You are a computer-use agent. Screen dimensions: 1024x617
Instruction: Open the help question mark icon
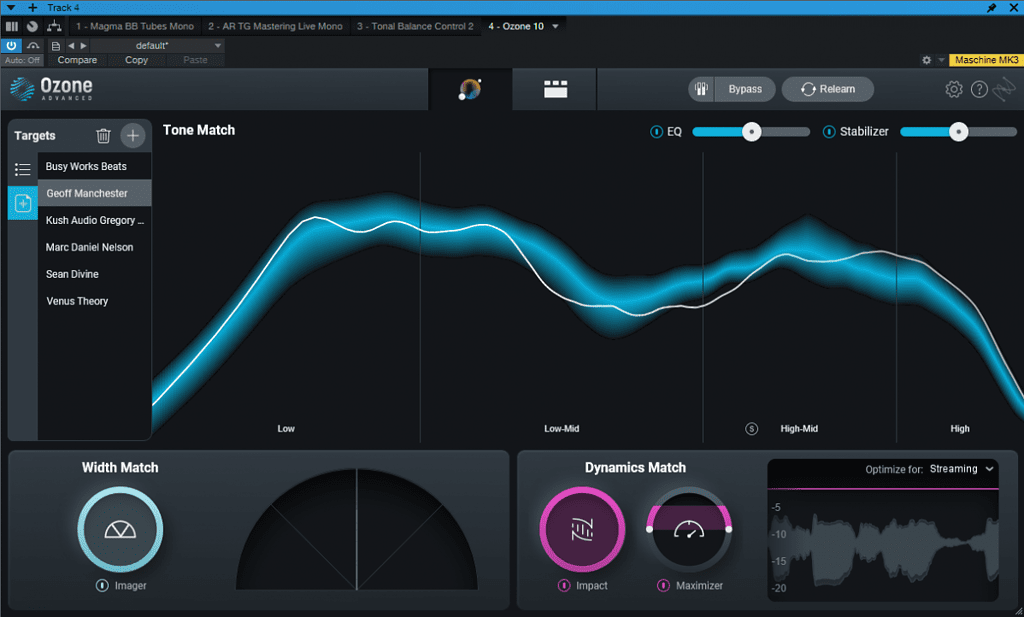click(980, 90)
